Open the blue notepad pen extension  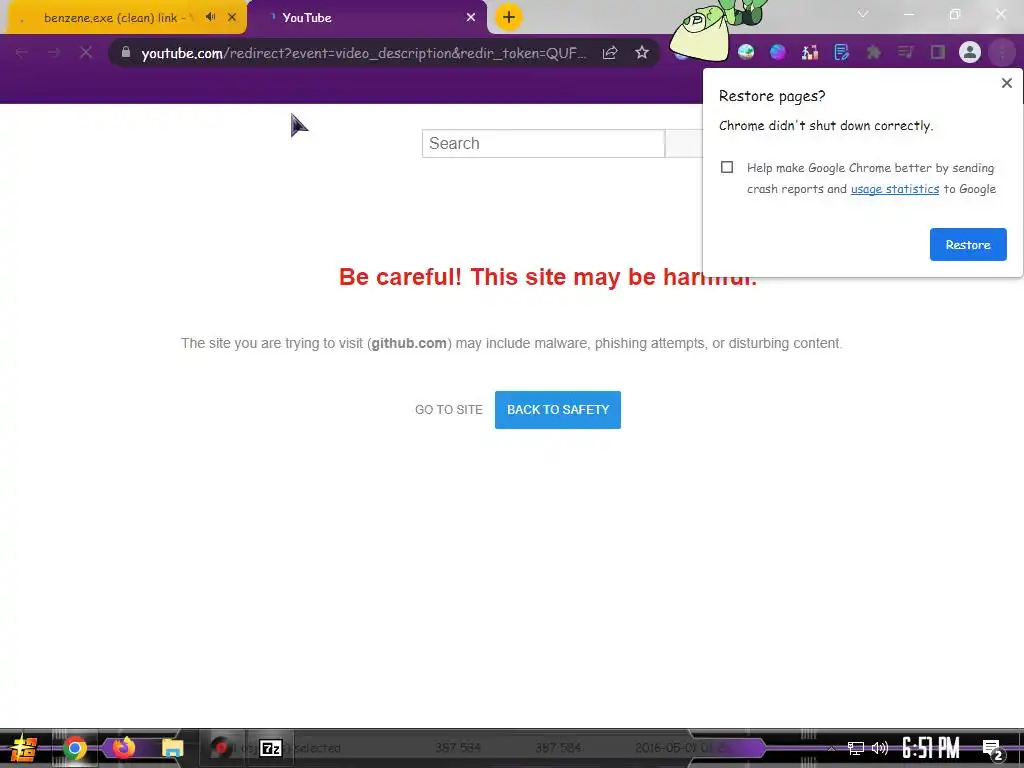click(842, 52)
